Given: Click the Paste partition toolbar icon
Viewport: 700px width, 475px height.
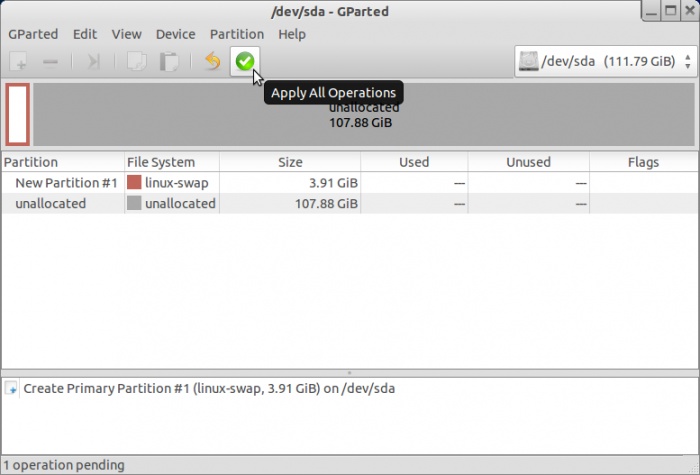Looking at the screenshot, I should 169,61.
